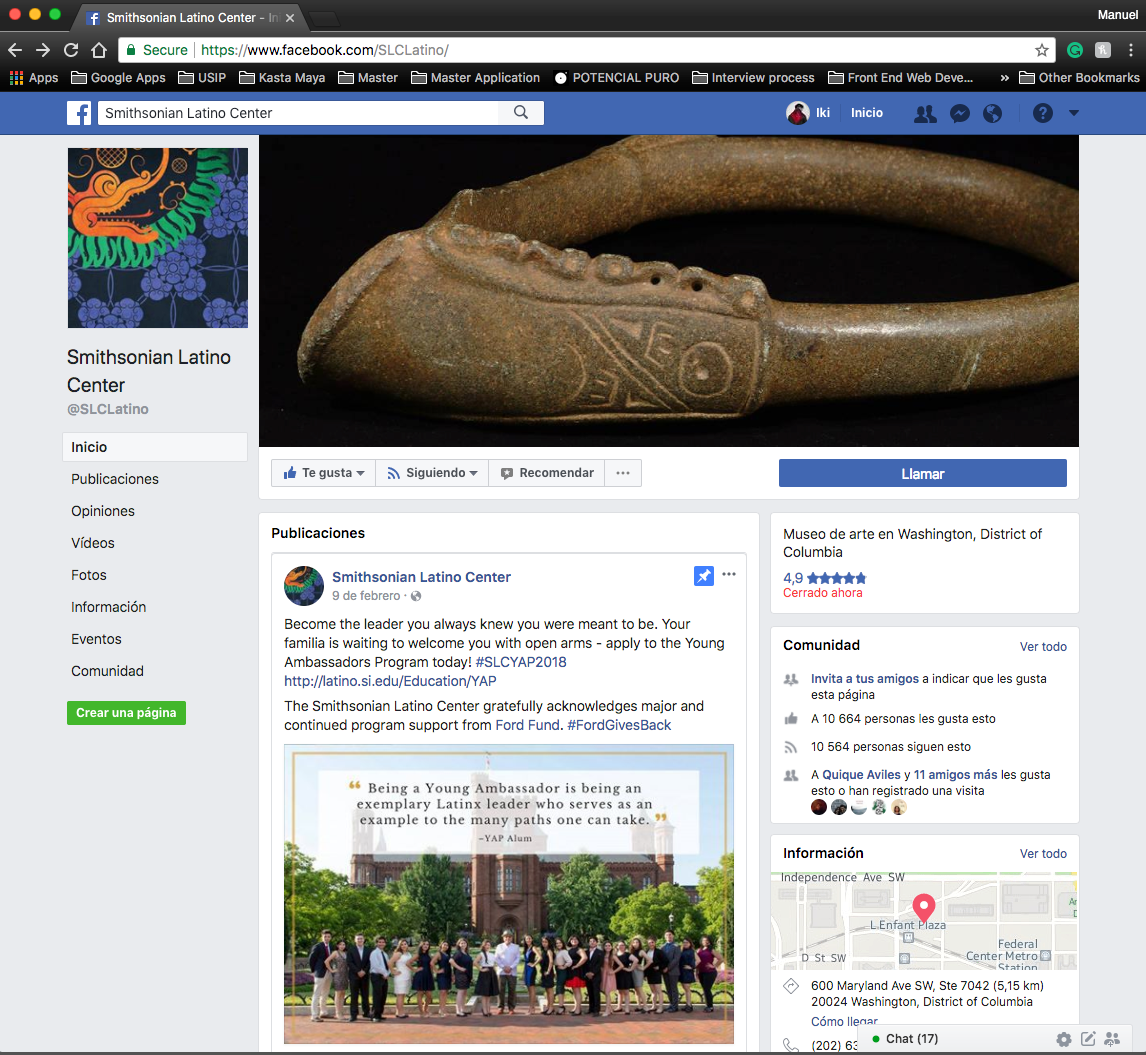Screen dimensions: 1146x1055
Task: Open Google Apps bookmark folder
Action: click(118, 77)
